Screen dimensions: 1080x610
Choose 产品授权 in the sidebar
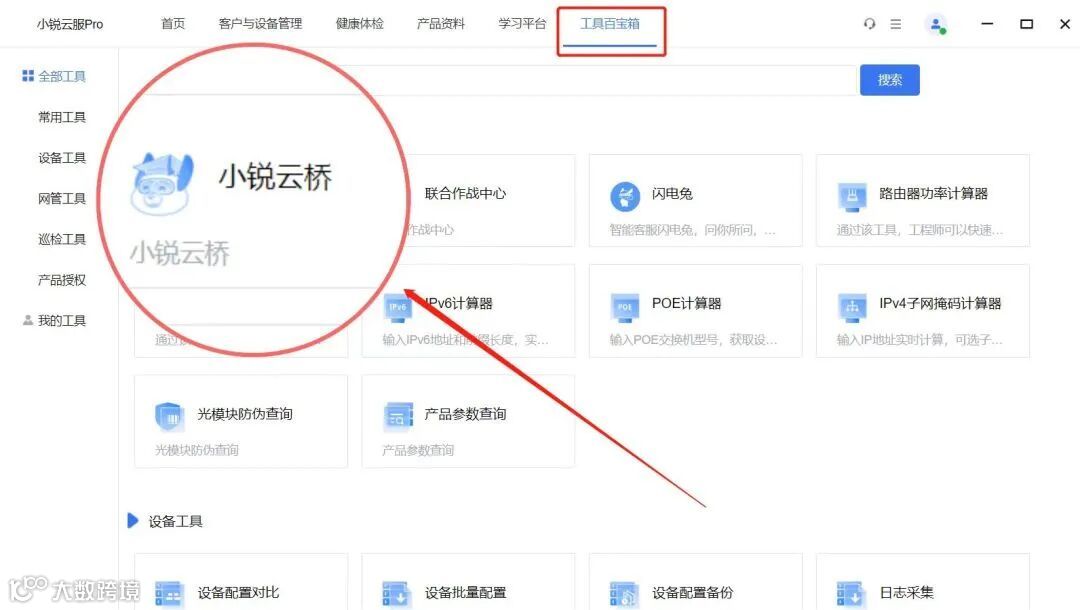click(x=62, y=280)
